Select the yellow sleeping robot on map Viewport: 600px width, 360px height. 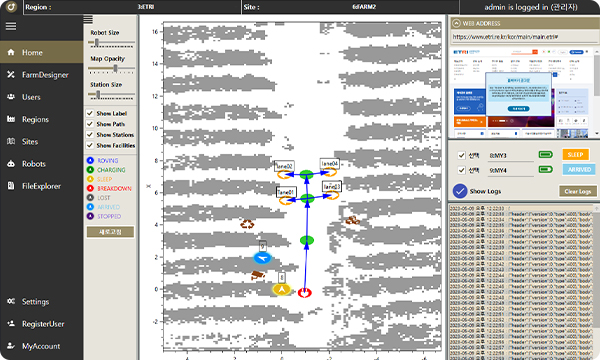282,290
